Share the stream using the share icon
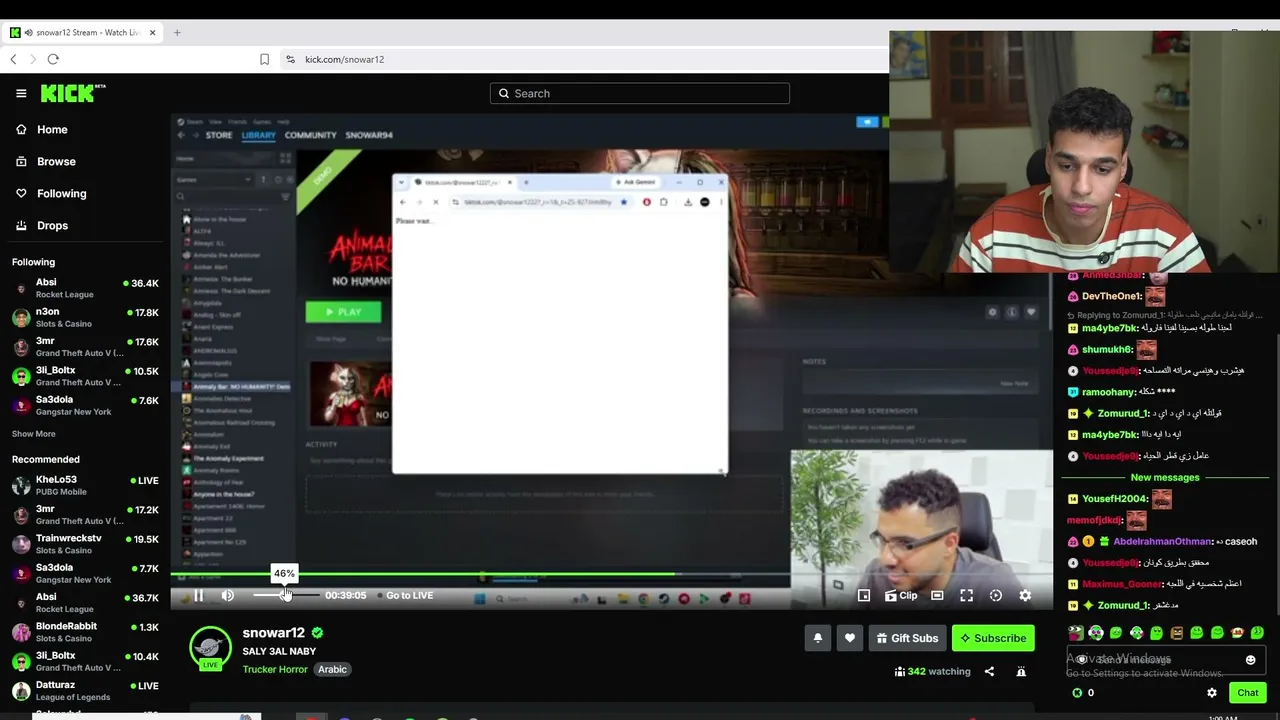This screenshot has height=720, width=1280. coord(989,672)
